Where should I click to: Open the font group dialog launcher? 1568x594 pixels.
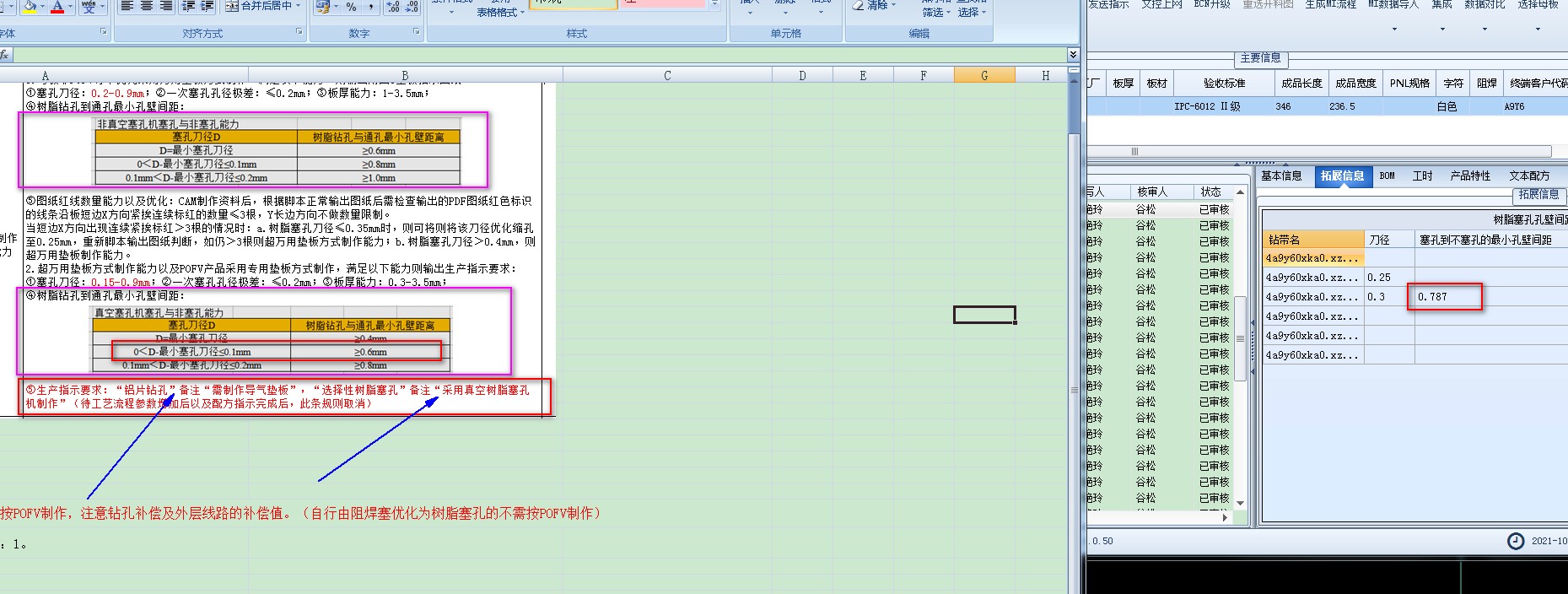tap(104, 32)
